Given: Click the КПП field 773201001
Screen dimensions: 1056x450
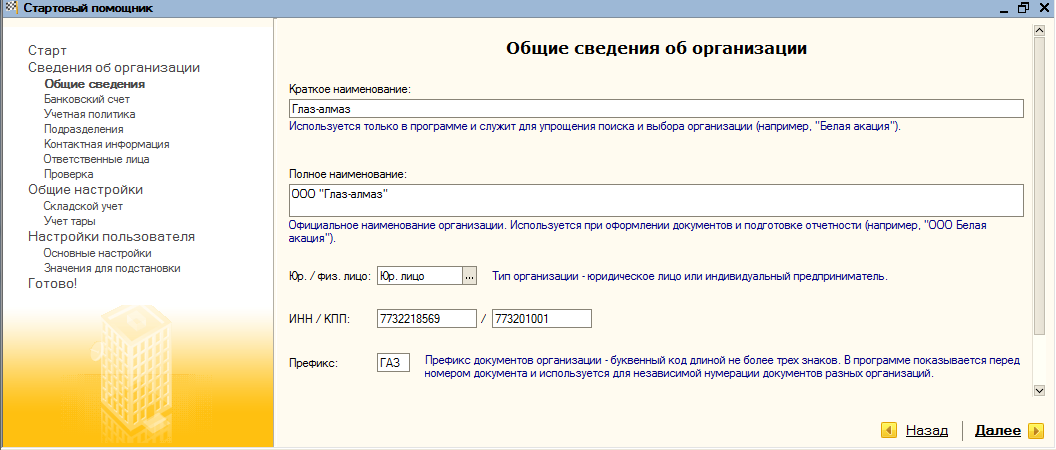Looking at the screenshot, I should (541, 319).
